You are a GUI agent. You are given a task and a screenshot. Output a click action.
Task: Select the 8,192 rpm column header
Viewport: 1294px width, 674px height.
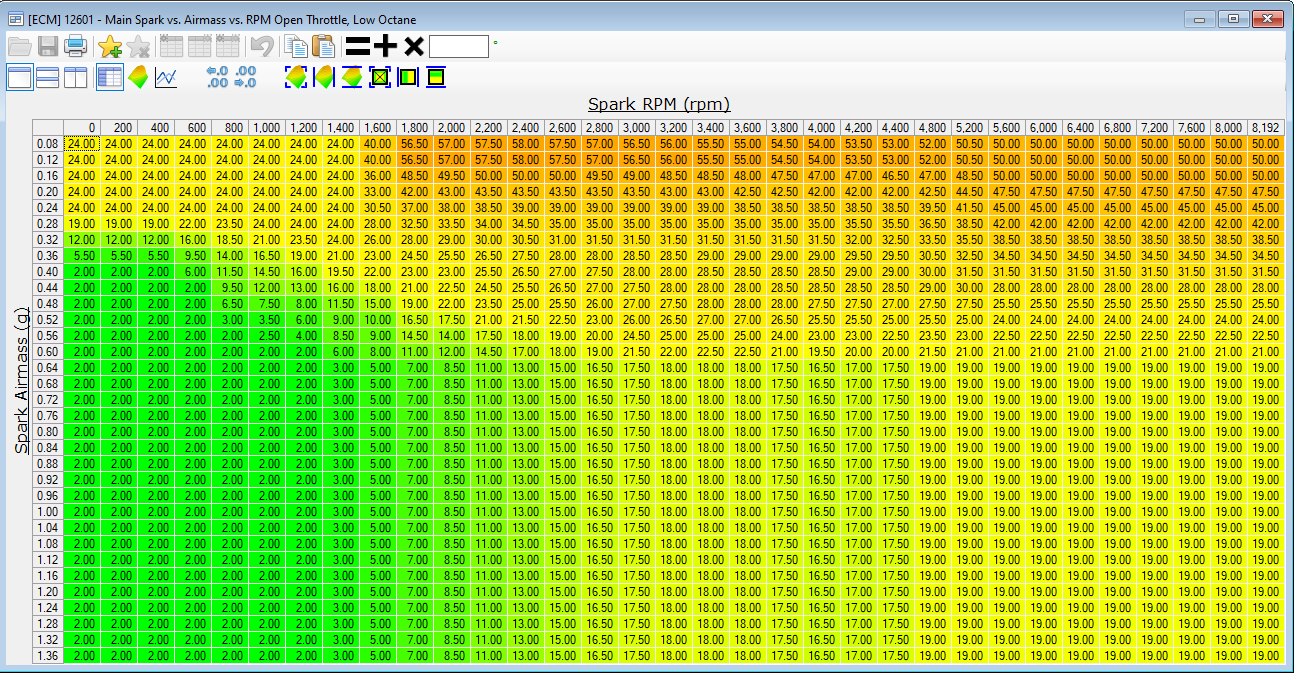pos(1265,127)
